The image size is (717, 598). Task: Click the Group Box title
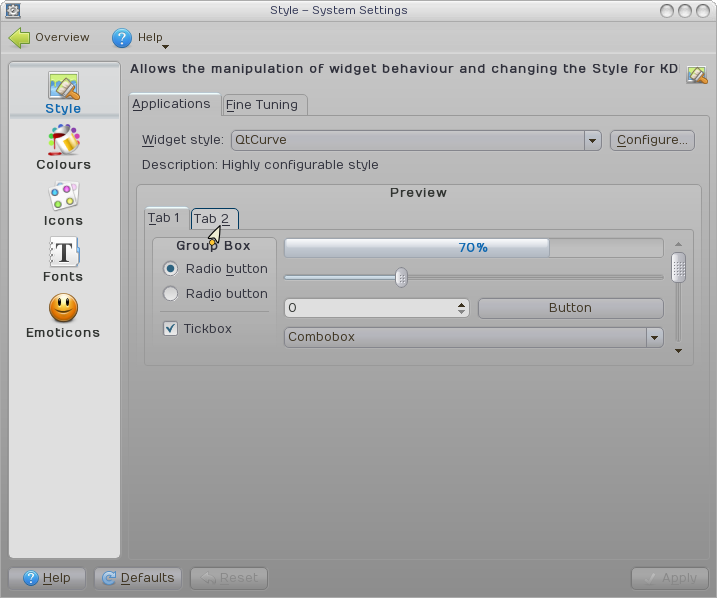(x=214, y=246)
